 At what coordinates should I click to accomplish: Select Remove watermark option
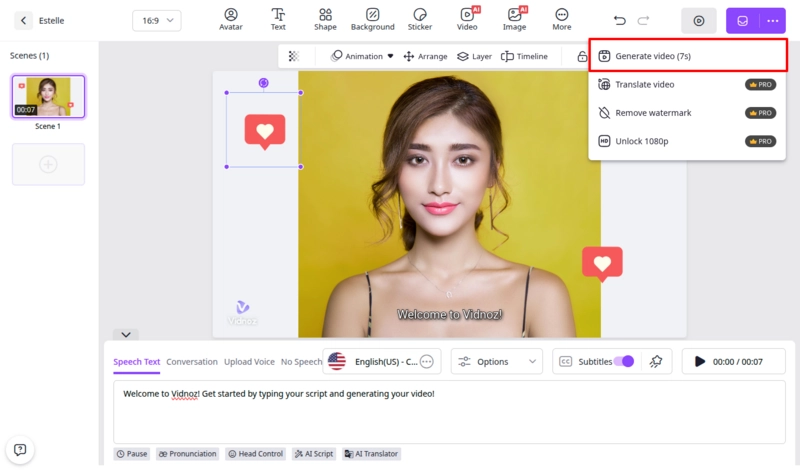pyautogui.click(x=687, y=113)
